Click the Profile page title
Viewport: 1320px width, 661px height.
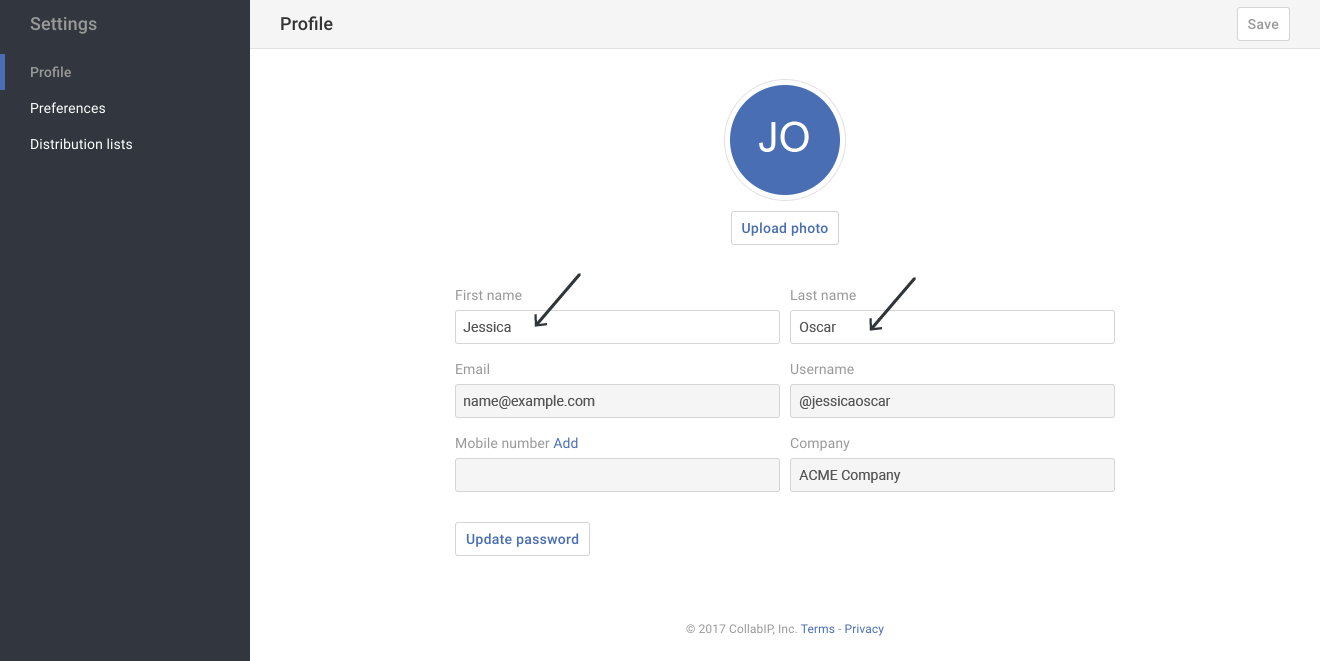tap(306, 23)
